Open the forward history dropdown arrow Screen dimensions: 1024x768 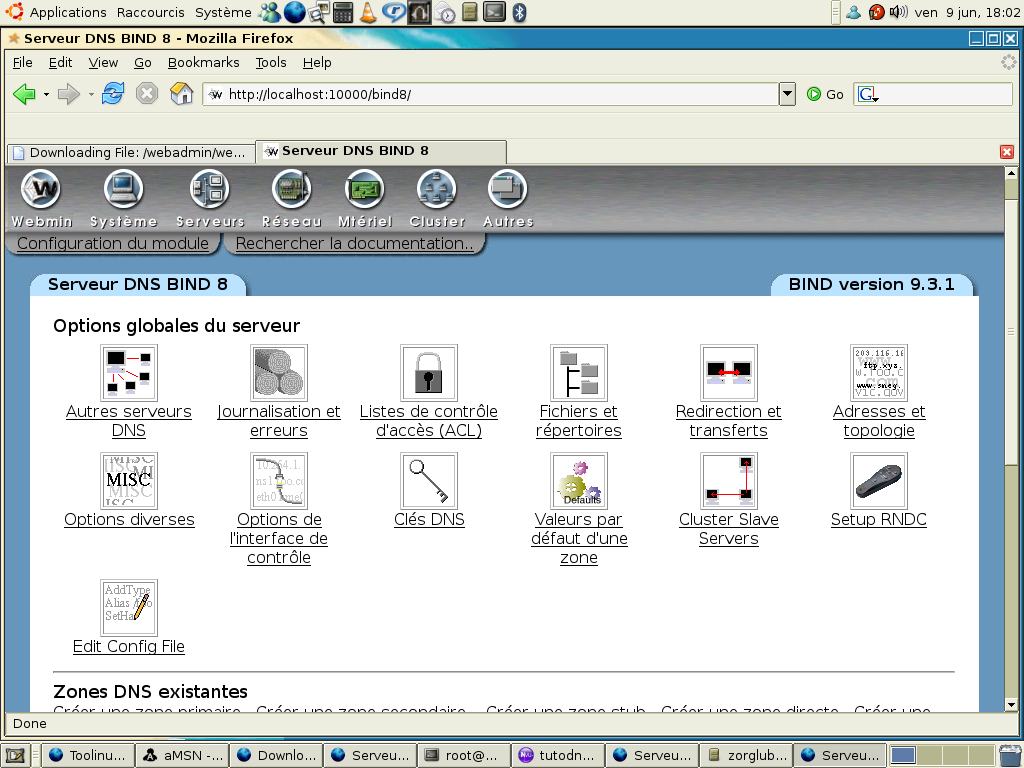[91, 95]
